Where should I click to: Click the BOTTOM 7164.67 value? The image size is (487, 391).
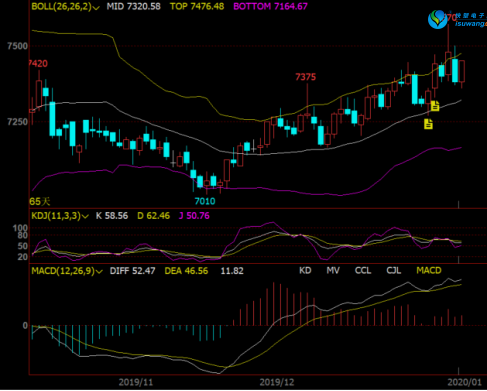click(270, 6)
